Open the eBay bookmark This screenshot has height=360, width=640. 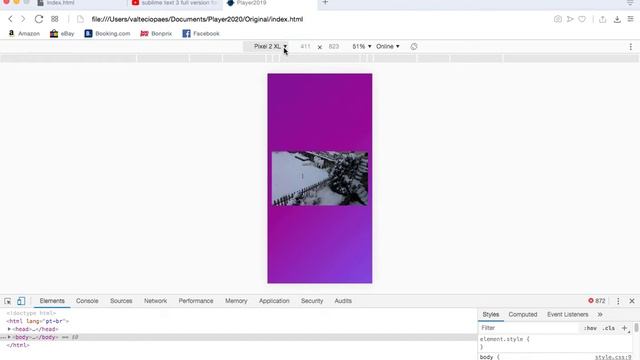pos(62,33)
